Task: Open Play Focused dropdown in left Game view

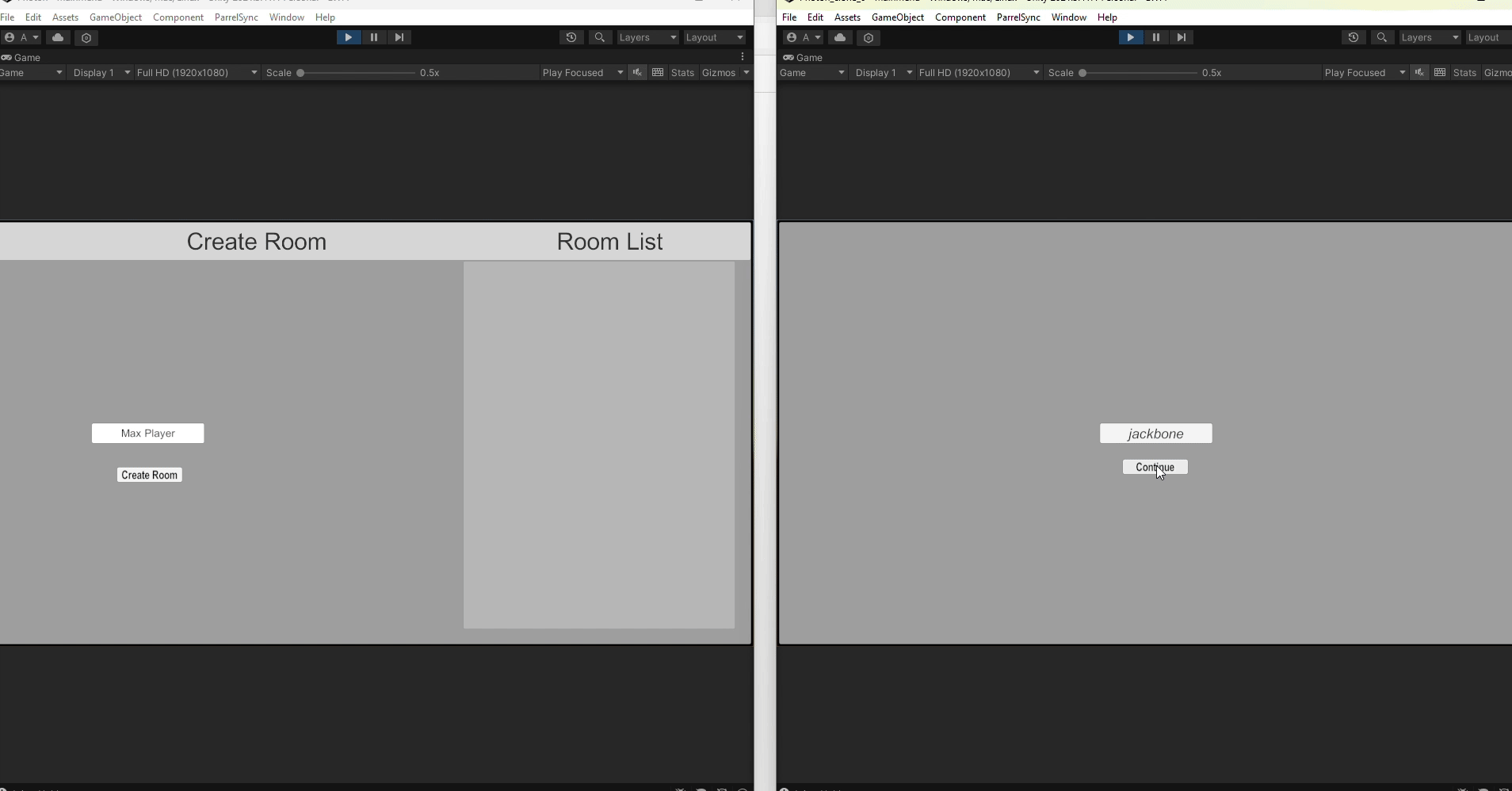Action: [x=582, y=72]
